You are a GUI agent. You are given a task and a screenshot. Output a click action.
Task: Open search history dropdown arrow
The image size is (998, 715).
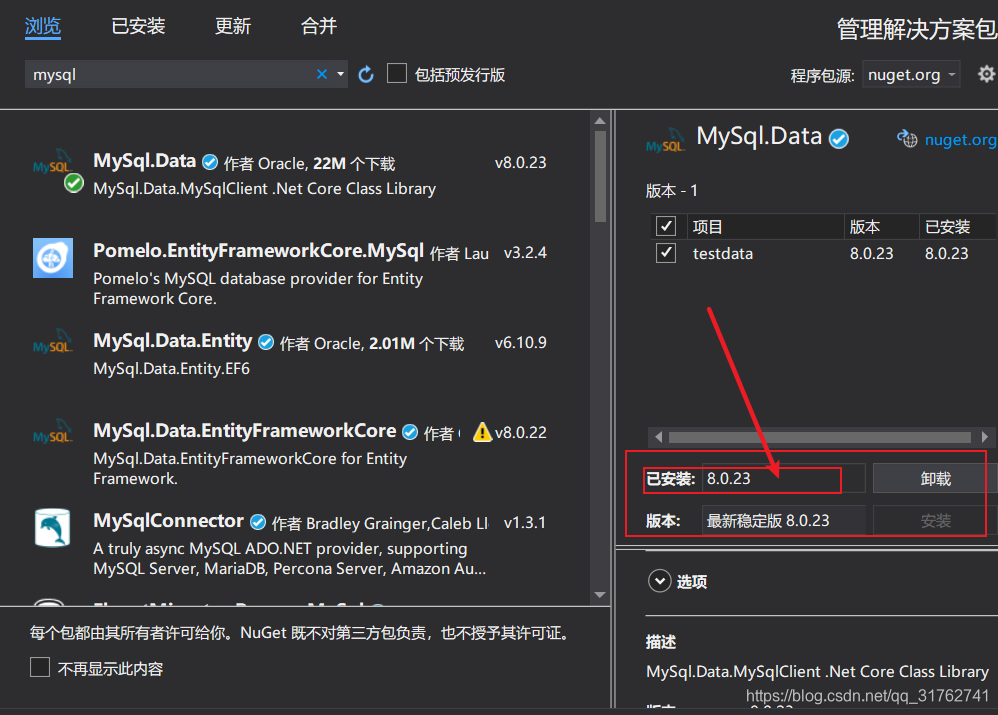[341, 74]
